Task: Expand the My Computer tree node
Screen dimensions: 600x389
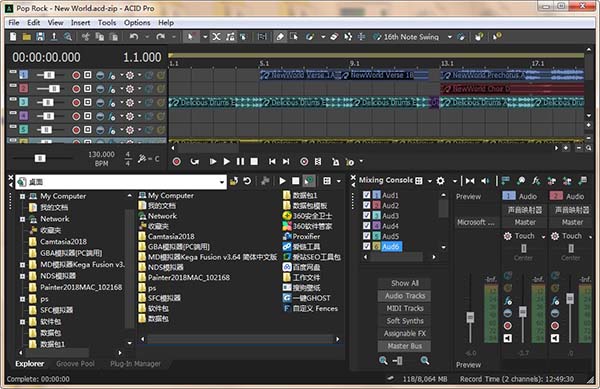Action: 23,196
